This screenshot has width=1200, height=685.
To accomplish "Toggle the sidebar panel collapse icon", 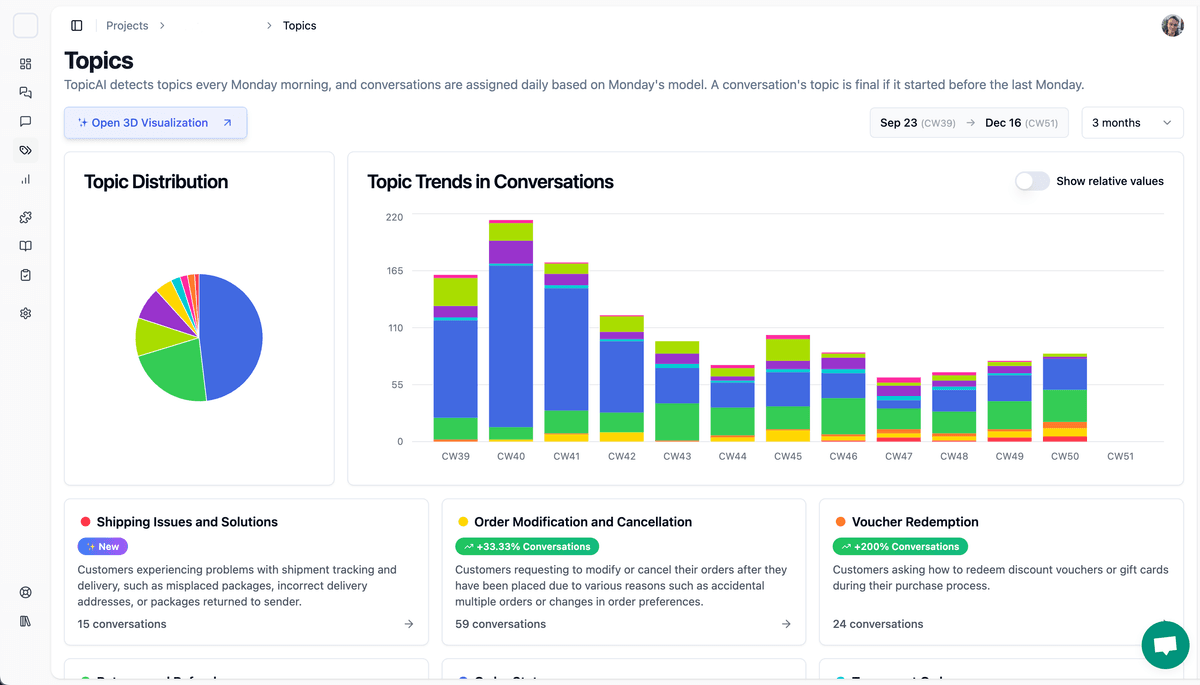I will pos(77,26).
